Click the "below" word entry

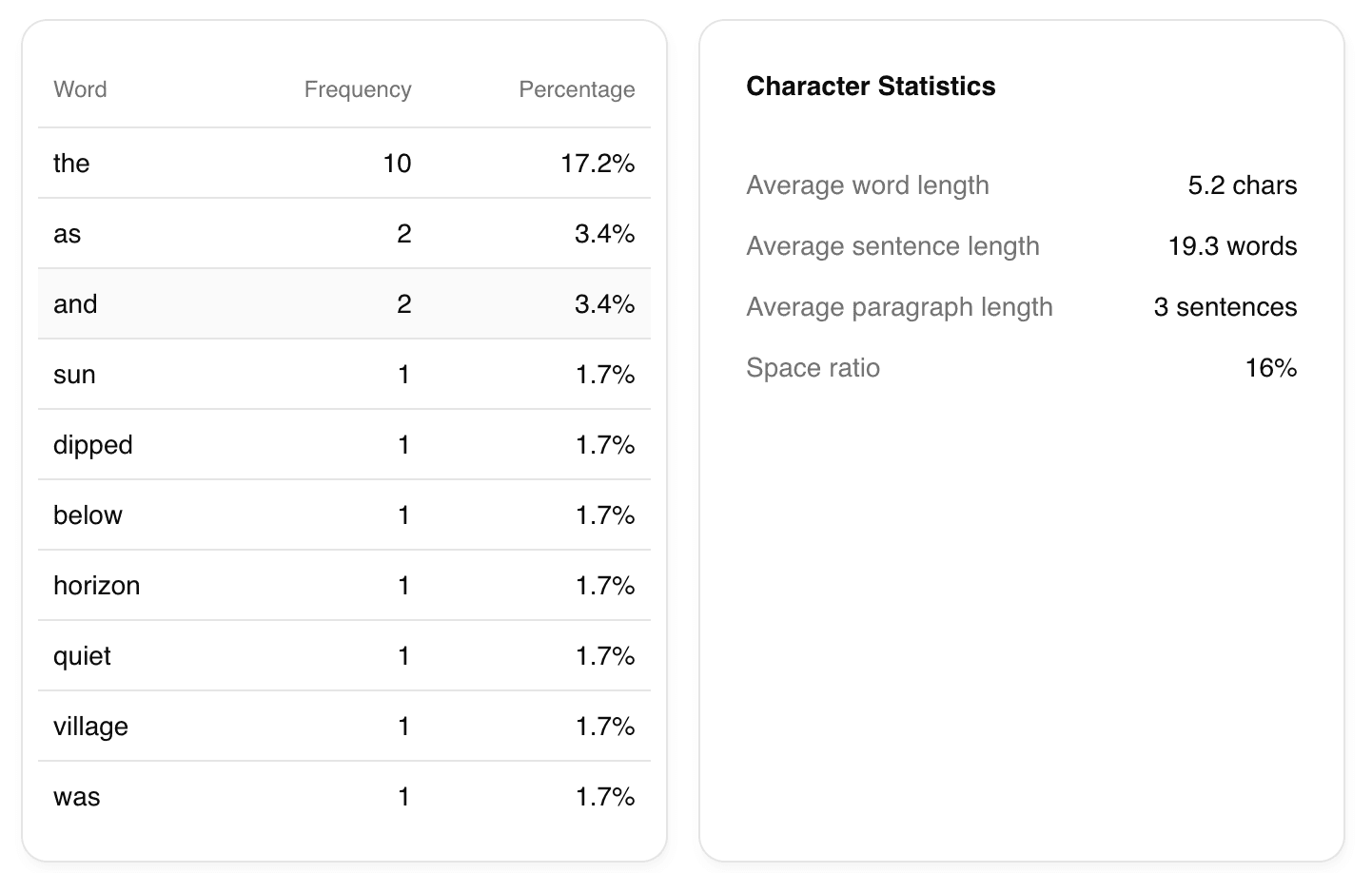[x=88, y=515]
